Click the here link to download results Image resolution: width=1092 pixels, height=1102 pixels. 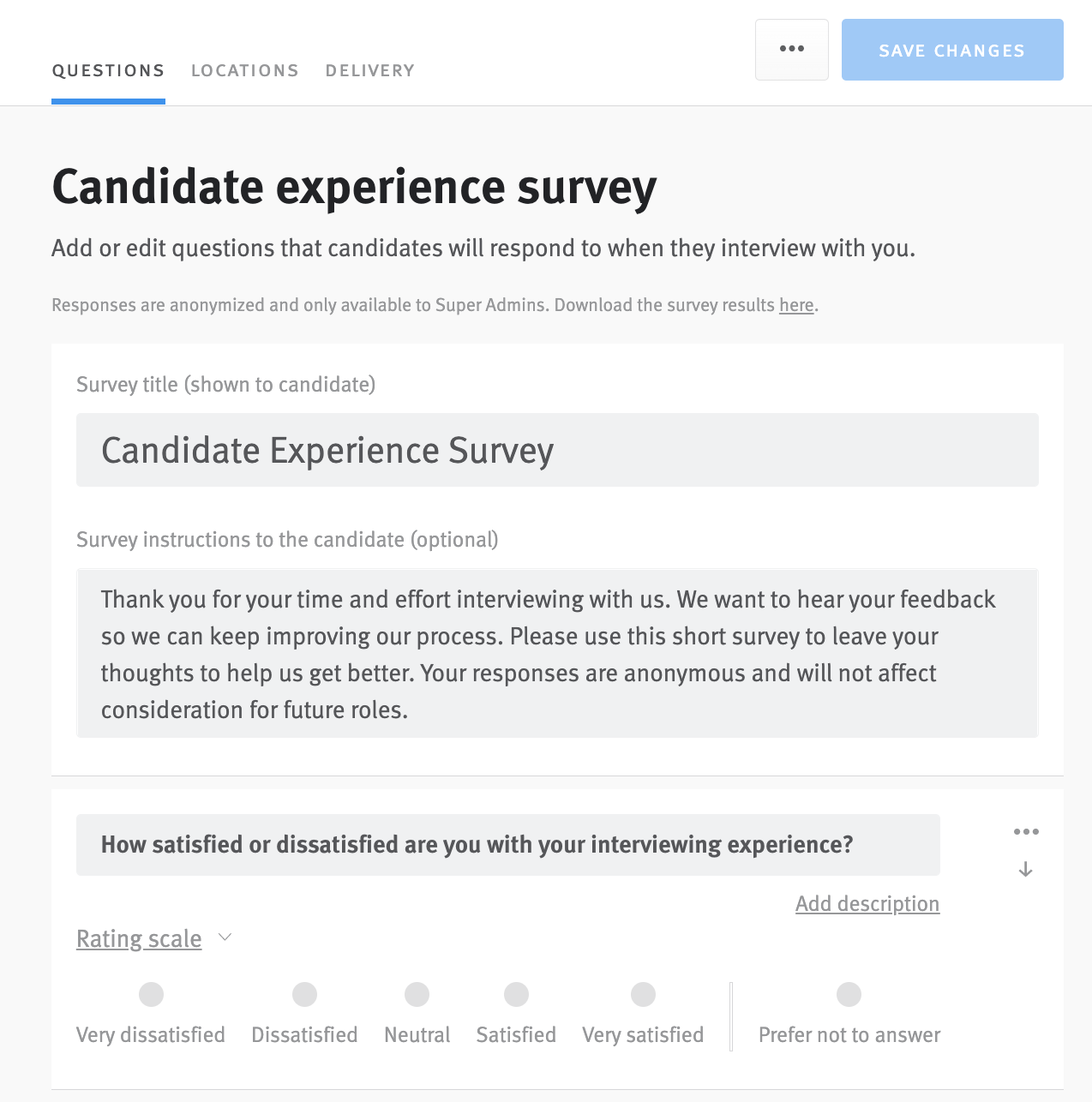click(795, 305)
